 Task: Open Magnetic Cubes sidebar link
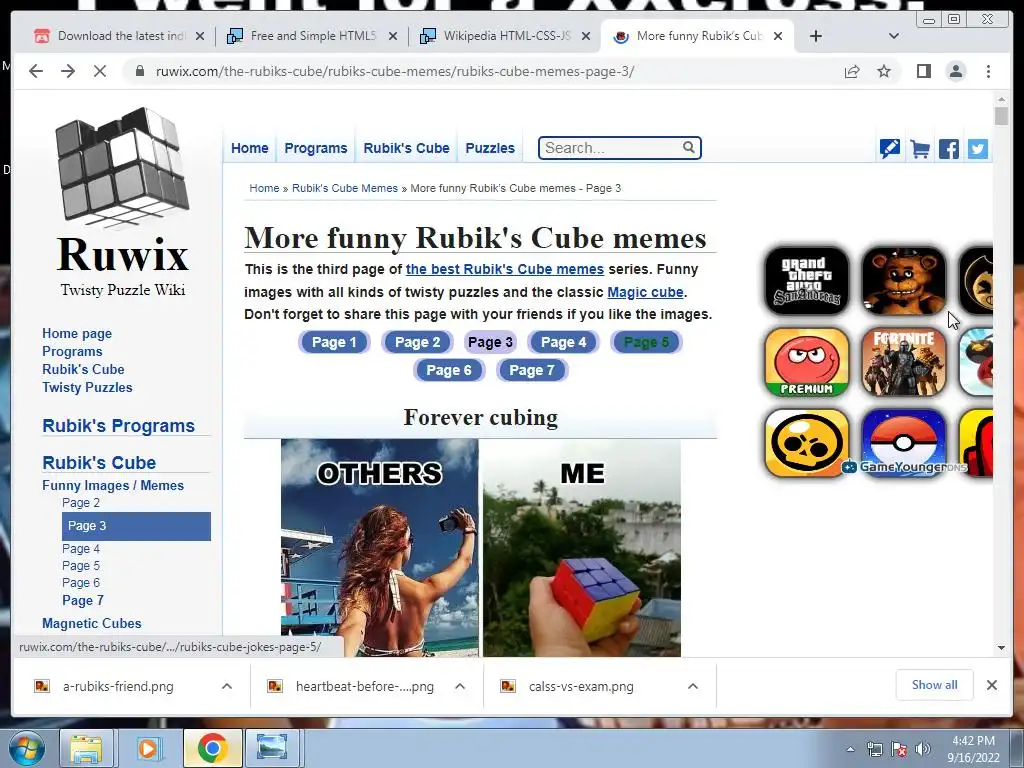(x=91, y=623)
